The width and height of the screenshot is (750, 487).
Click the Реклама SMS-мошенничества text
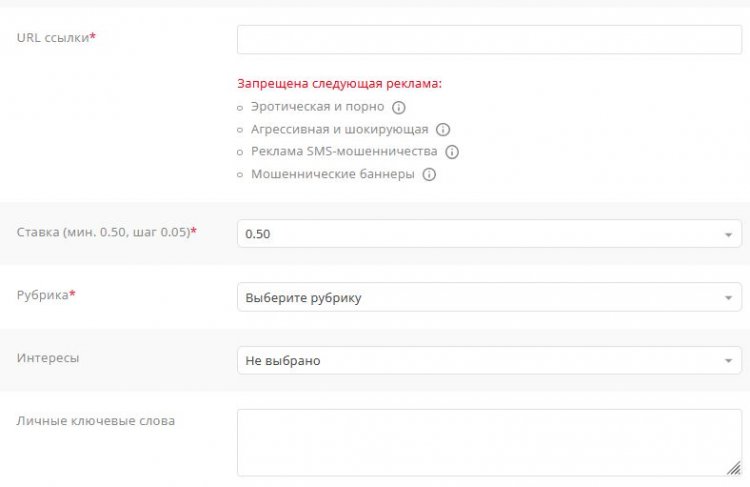tap(344, 152)
